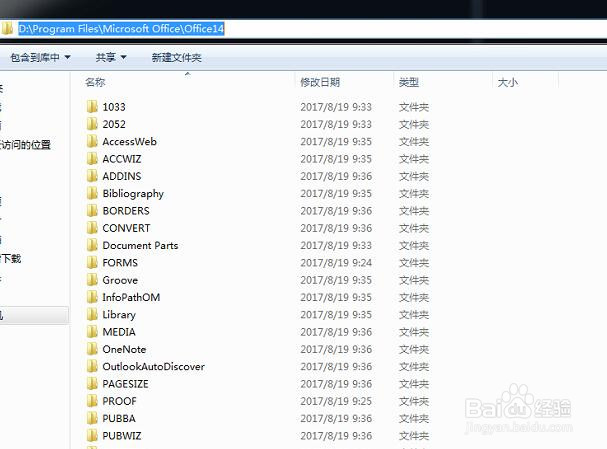
Task: Click the folder icon of 1033
Action: tap(92, 106)
